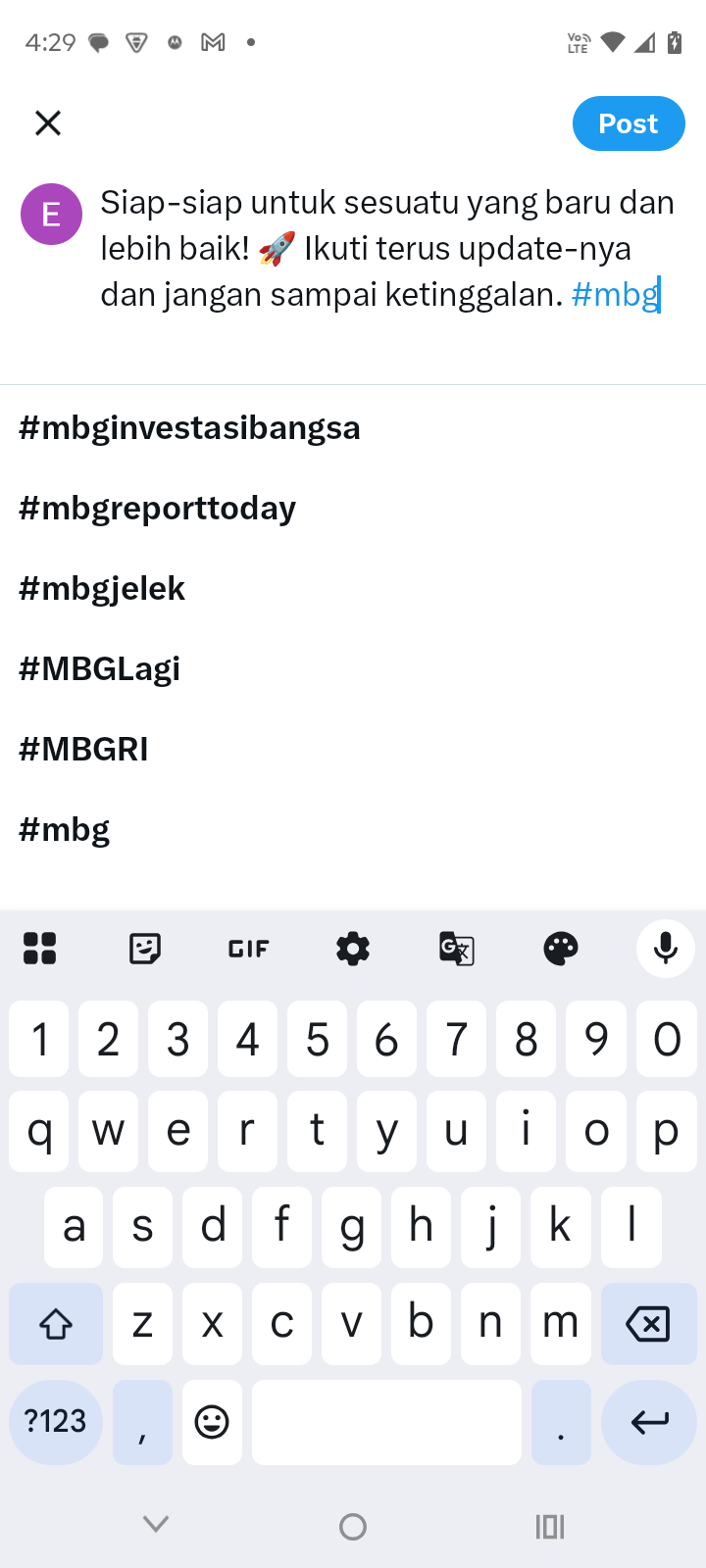706x1568 pixels.
Task: Start voice typing with microphone
Action: (x=666, y=949)
